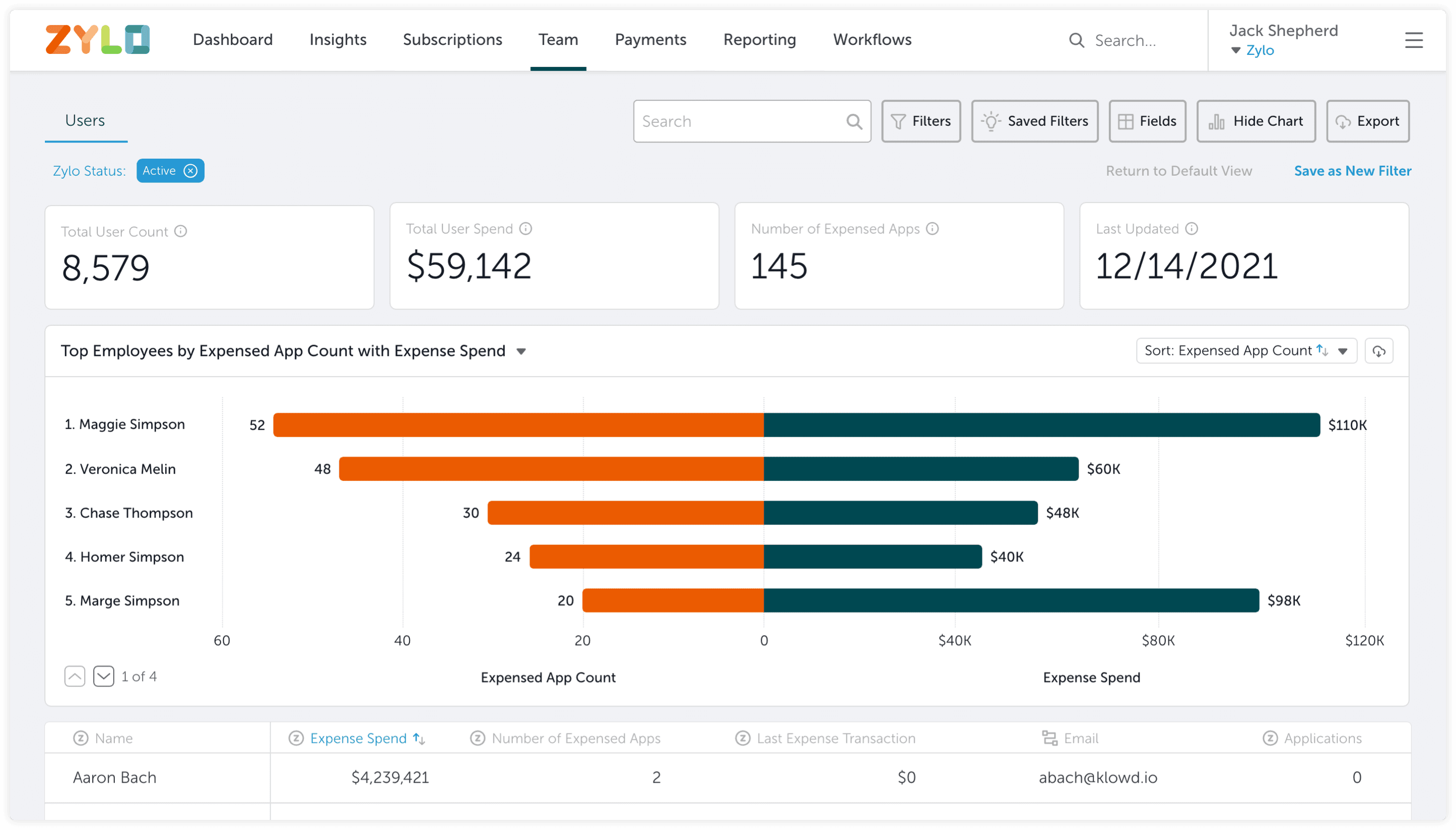
Task: Click the Total User Spend info icon
Action: [525, 229]
